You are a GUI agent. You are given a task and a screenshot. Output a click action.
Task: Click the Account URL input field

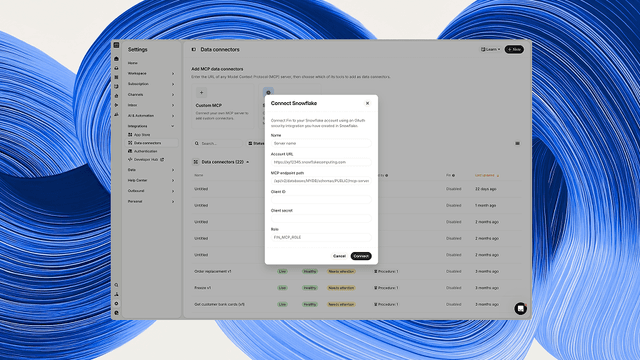(321, 162)
